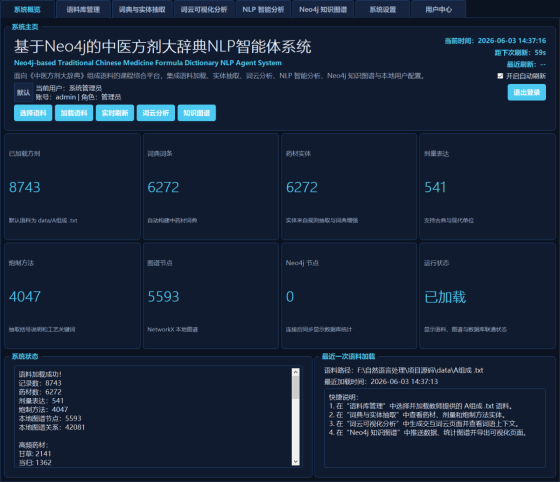Click the 最近一次语料加载 panel title
The image size is (560, 483).
[x=348, y=356]
